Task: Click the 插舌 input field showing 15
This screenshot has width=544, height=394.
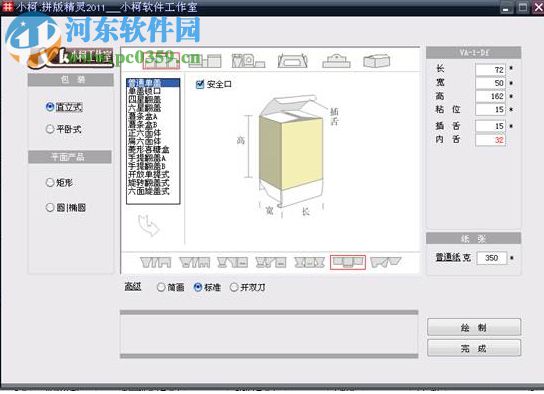Action: [x=490, y=126]
